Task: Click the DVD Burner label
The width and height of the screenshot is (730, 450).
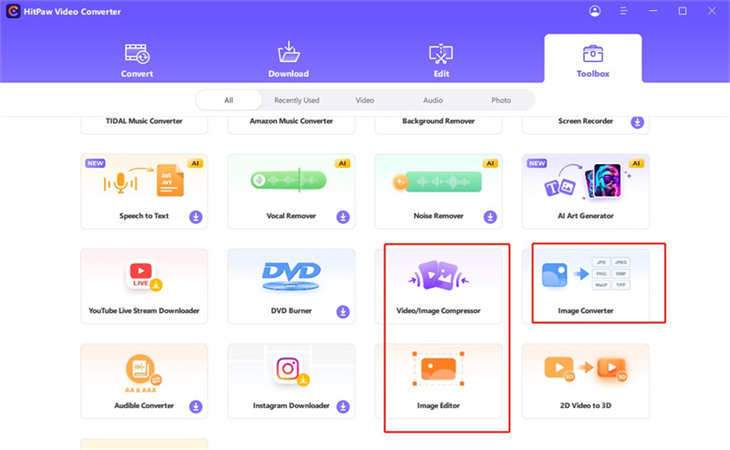Action: 291,311
